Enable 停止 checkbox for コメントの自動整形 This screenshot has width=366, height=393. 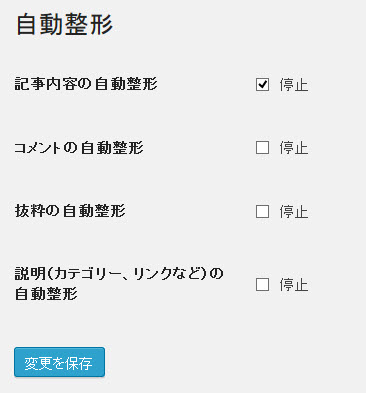pyautogui.click(x=262, y=147)
